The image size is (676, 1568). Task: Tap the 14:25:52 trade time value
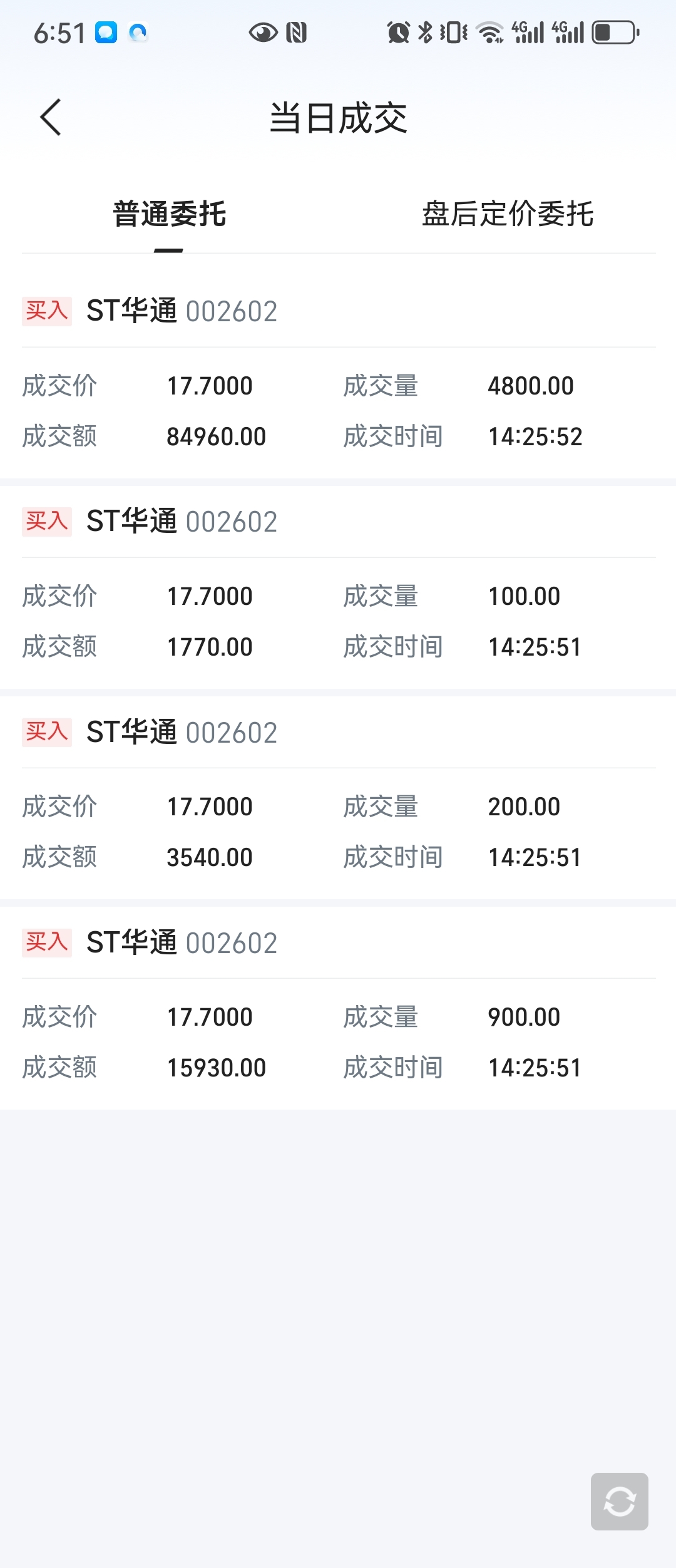click(535, 436)
